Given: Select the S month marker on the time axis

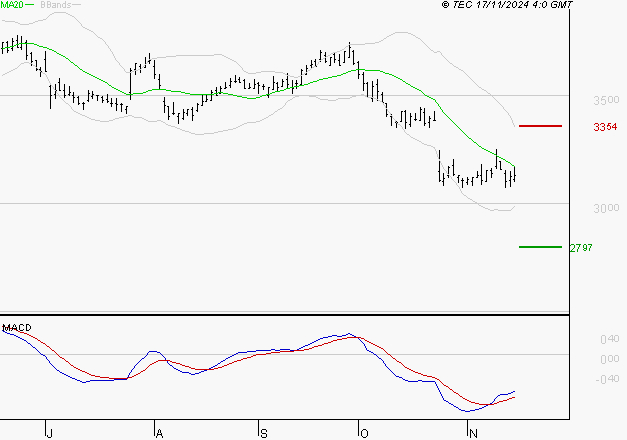Looking at the screenshot, I should [263, 432].
